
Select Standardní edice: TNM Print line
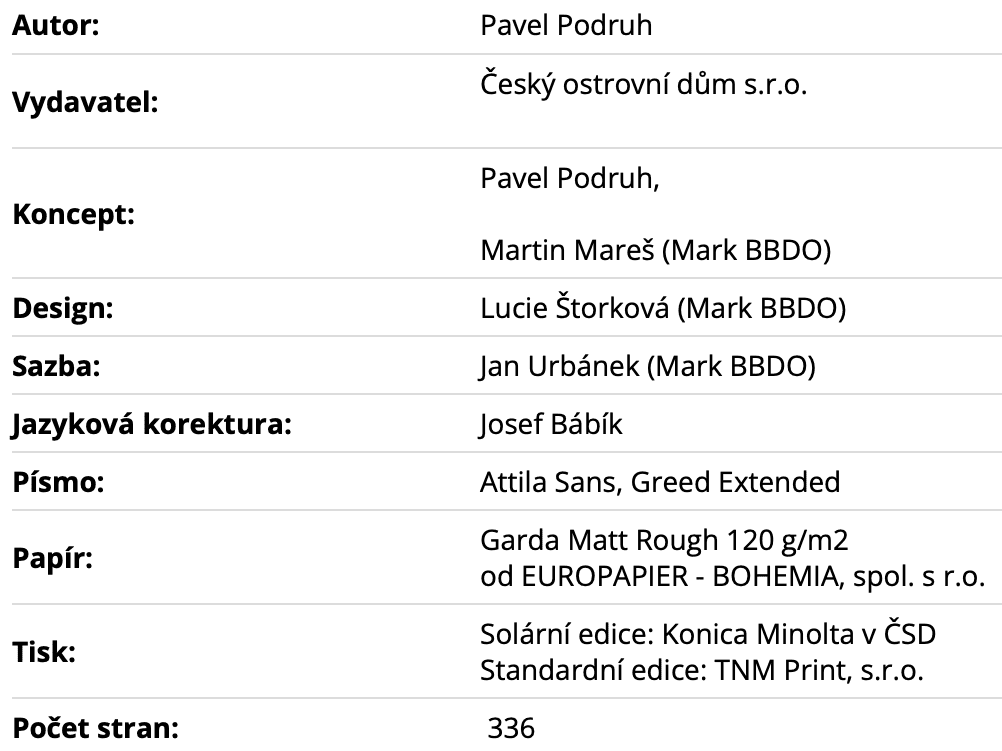[x=702, y=670]
